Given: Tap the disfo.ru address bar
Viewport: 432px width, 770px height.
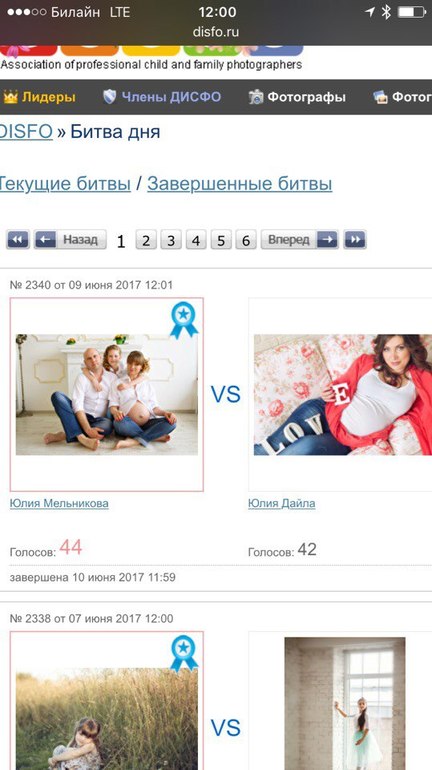Looking at the screenshot, I should point(216,32).
